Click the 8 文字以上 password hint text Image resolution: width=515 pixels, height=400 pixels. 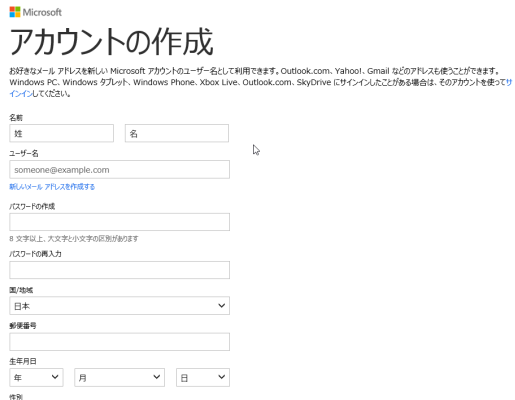(x=74, y=239)
